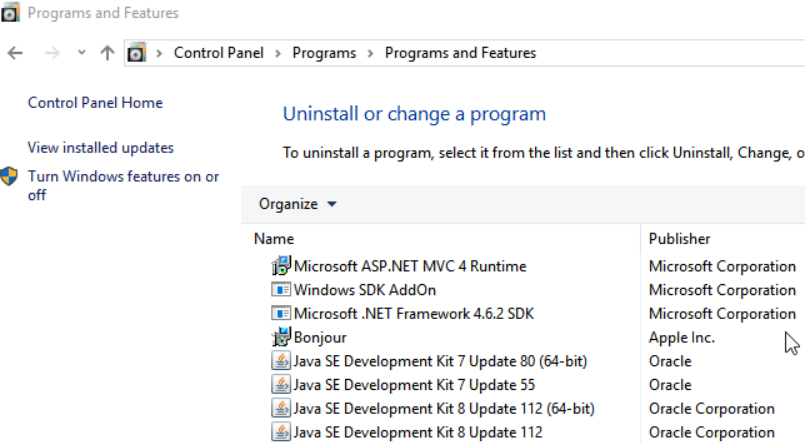Click Oracle publisher for Kit 7 Update 80 row

tap(670, 361)
